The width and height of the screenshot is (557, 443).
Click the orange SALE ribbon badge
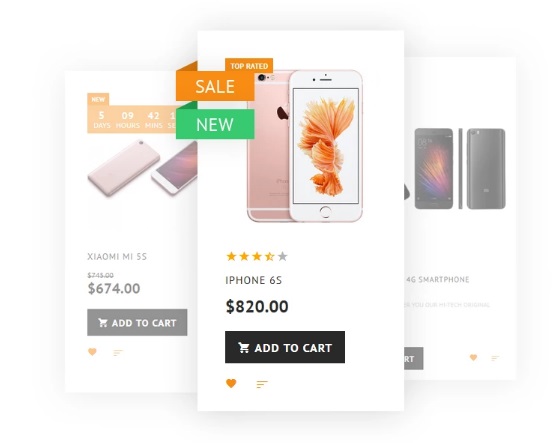pyautogui.click(x=215, y=86)
